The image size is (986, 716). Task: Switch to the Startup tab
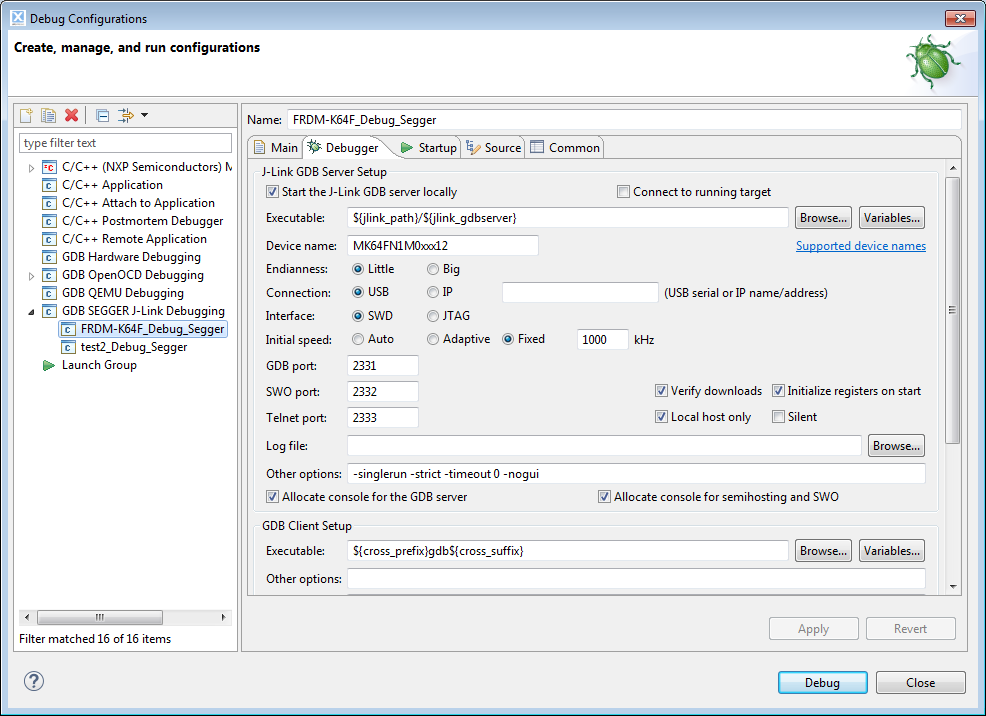428,148
